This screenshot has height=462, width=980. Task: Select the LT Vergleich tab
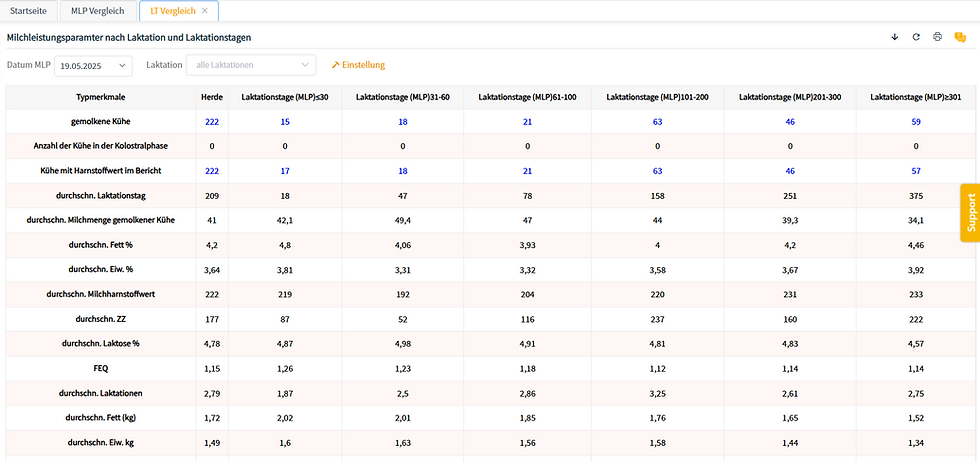pyautogui.click(x=171, y=11)
